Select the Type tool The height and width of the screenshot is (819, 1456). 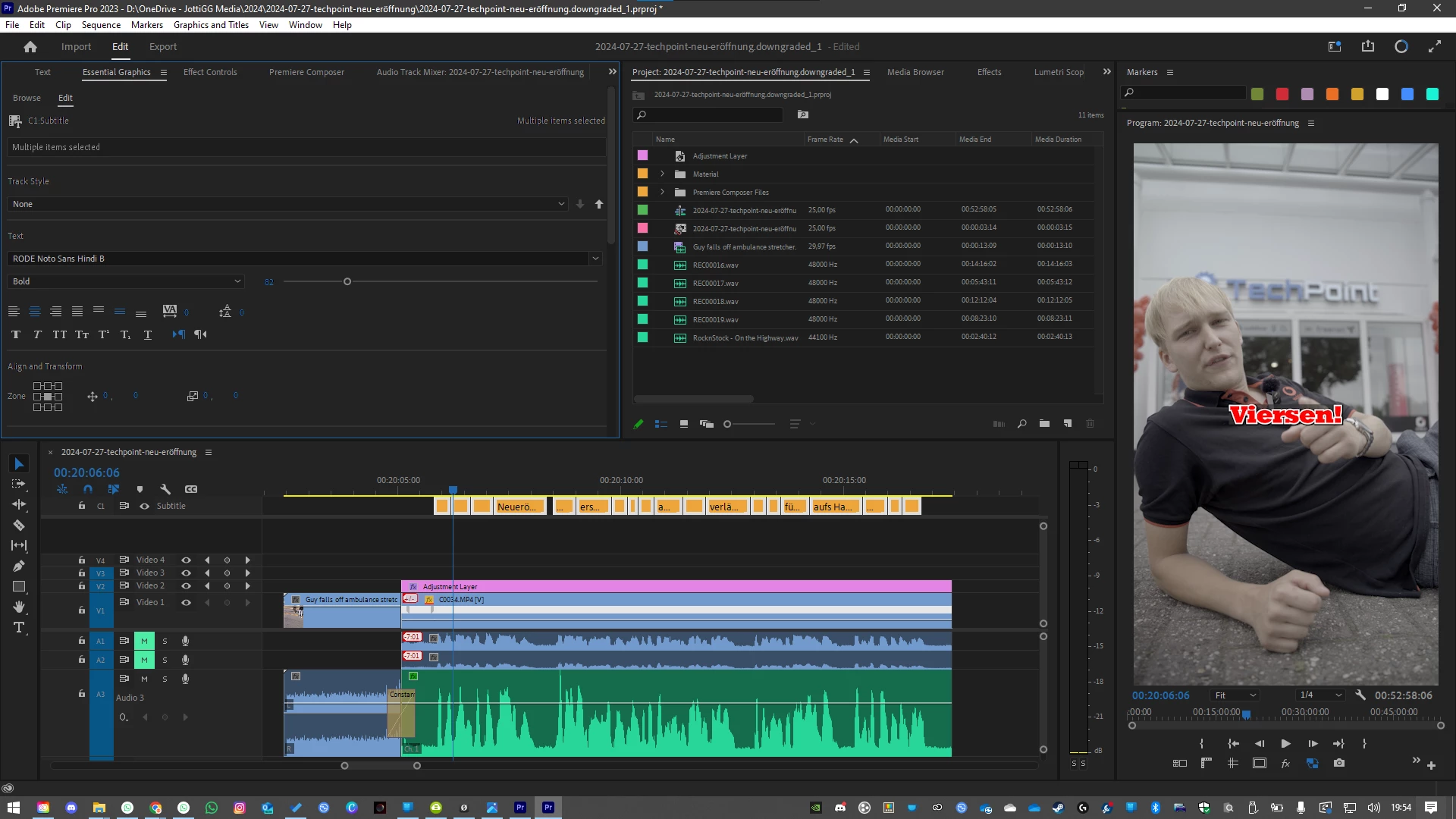[x=19, y=627]
